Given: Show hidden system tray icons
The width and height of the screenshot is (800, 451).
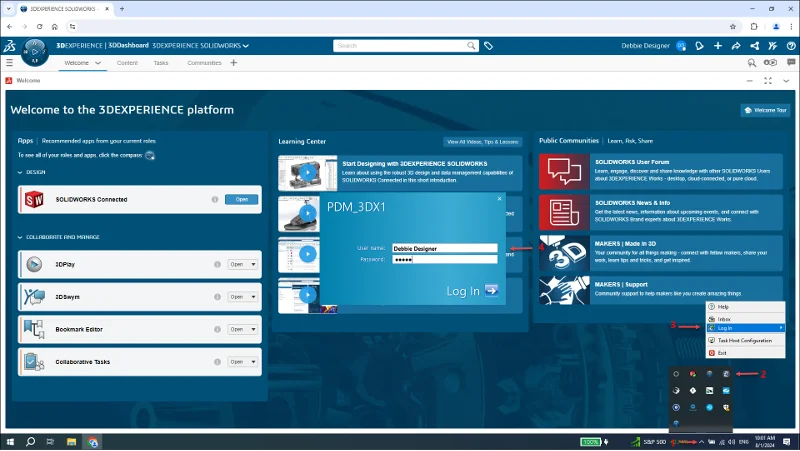Looking at the screenshot, I should pos(702,442).
